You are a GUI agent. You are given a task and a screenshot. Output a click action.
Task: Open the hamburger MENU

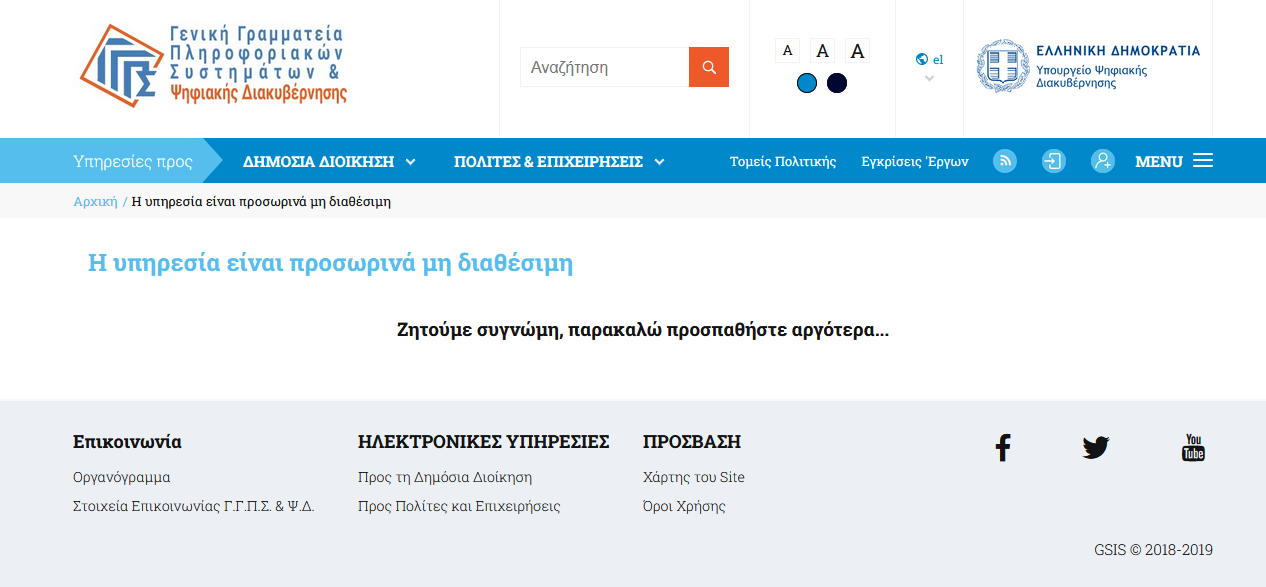point(1173,161)
